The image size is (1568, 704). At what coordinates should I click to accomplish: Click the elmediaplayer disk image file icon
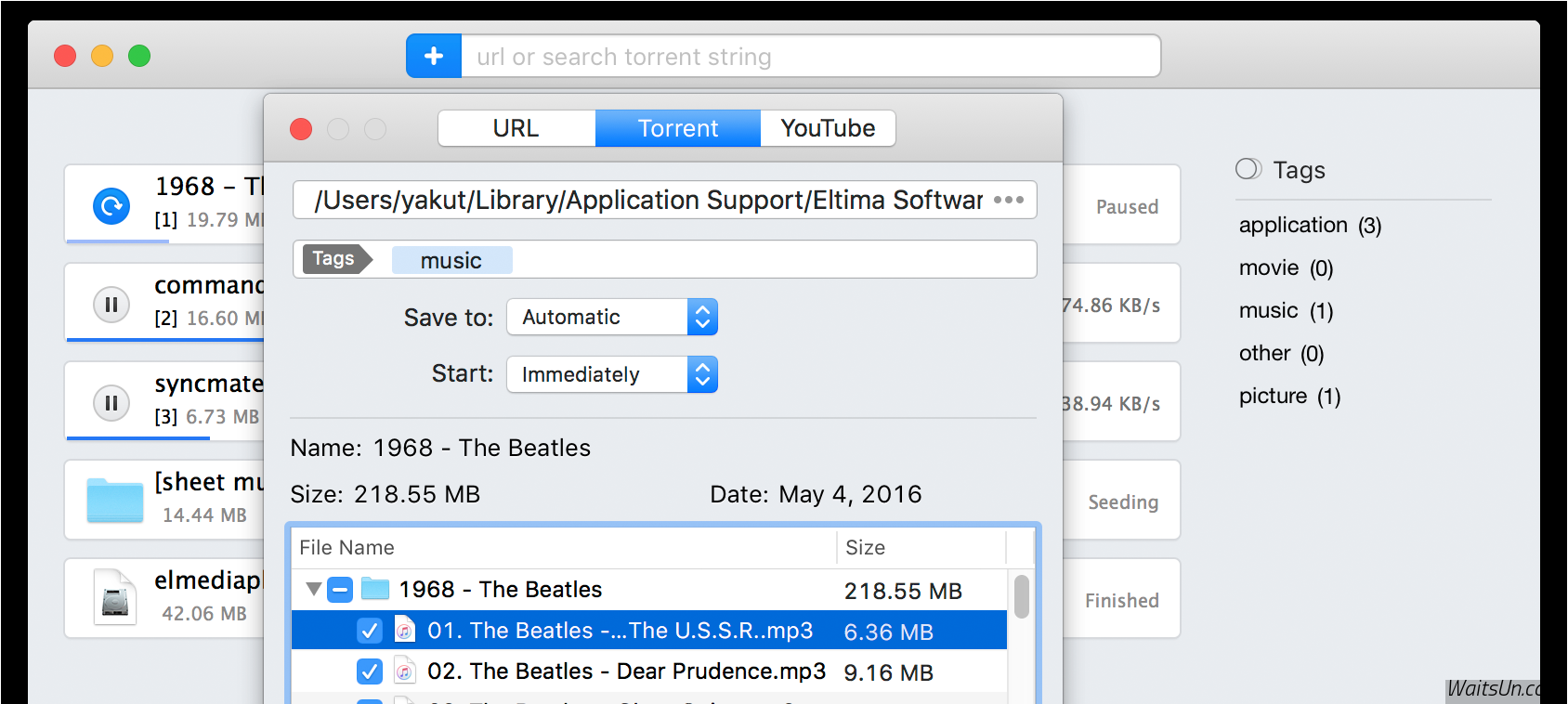tap(115, 597)
